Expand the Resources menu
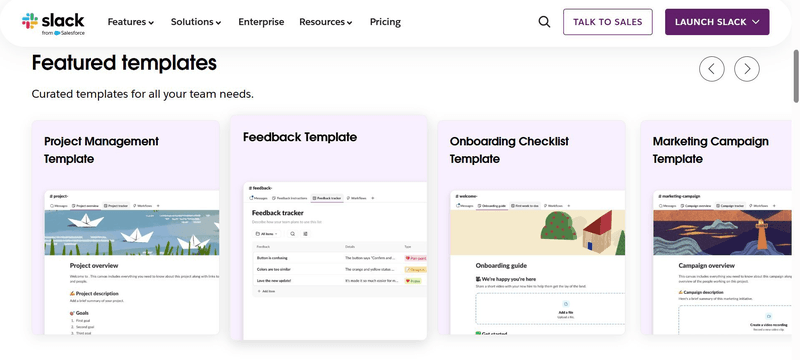The width and height of the screenshot is (800, 360). coord(326,22)
